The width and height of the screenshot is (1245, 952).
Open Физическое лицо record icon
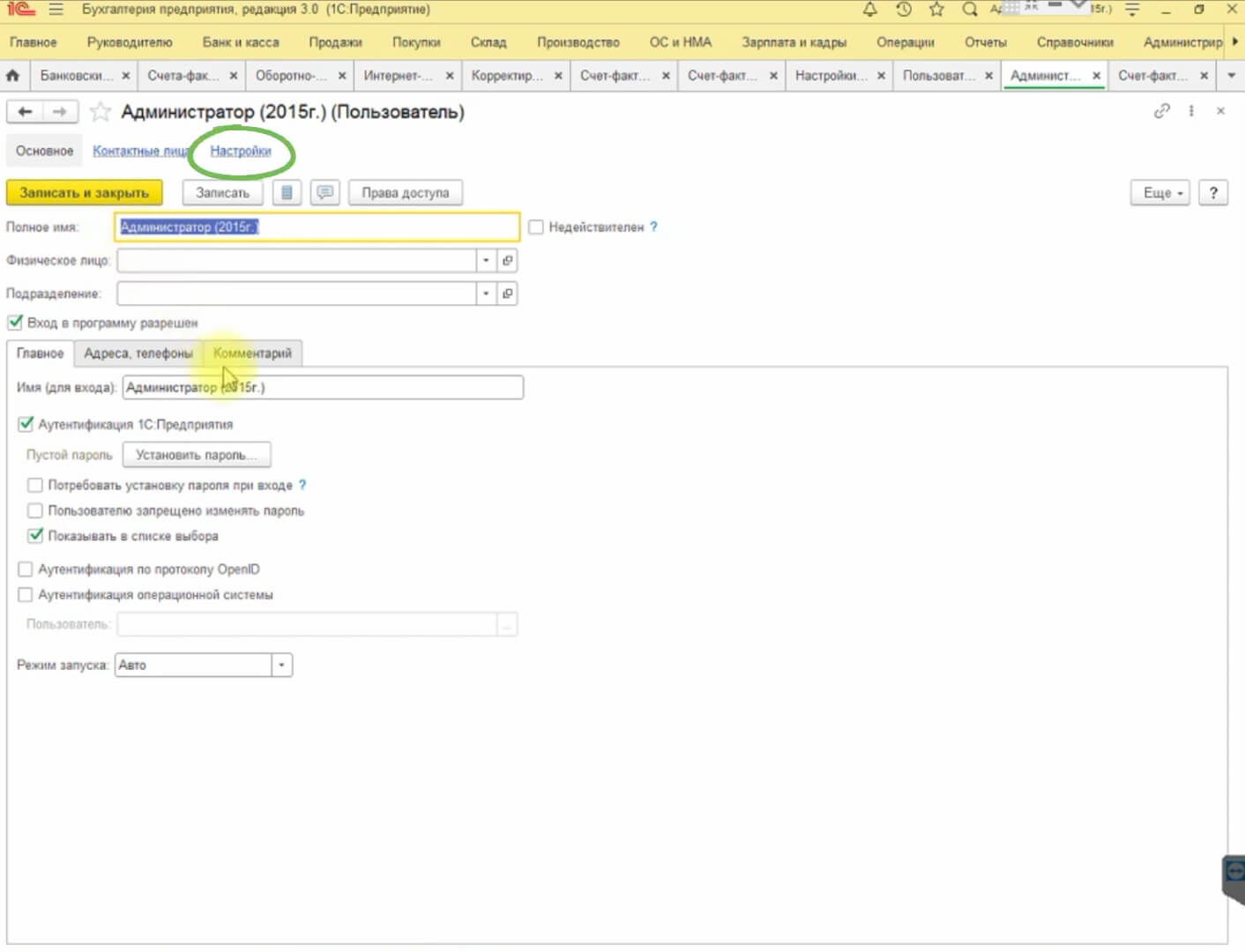click(x=508, y=261)
